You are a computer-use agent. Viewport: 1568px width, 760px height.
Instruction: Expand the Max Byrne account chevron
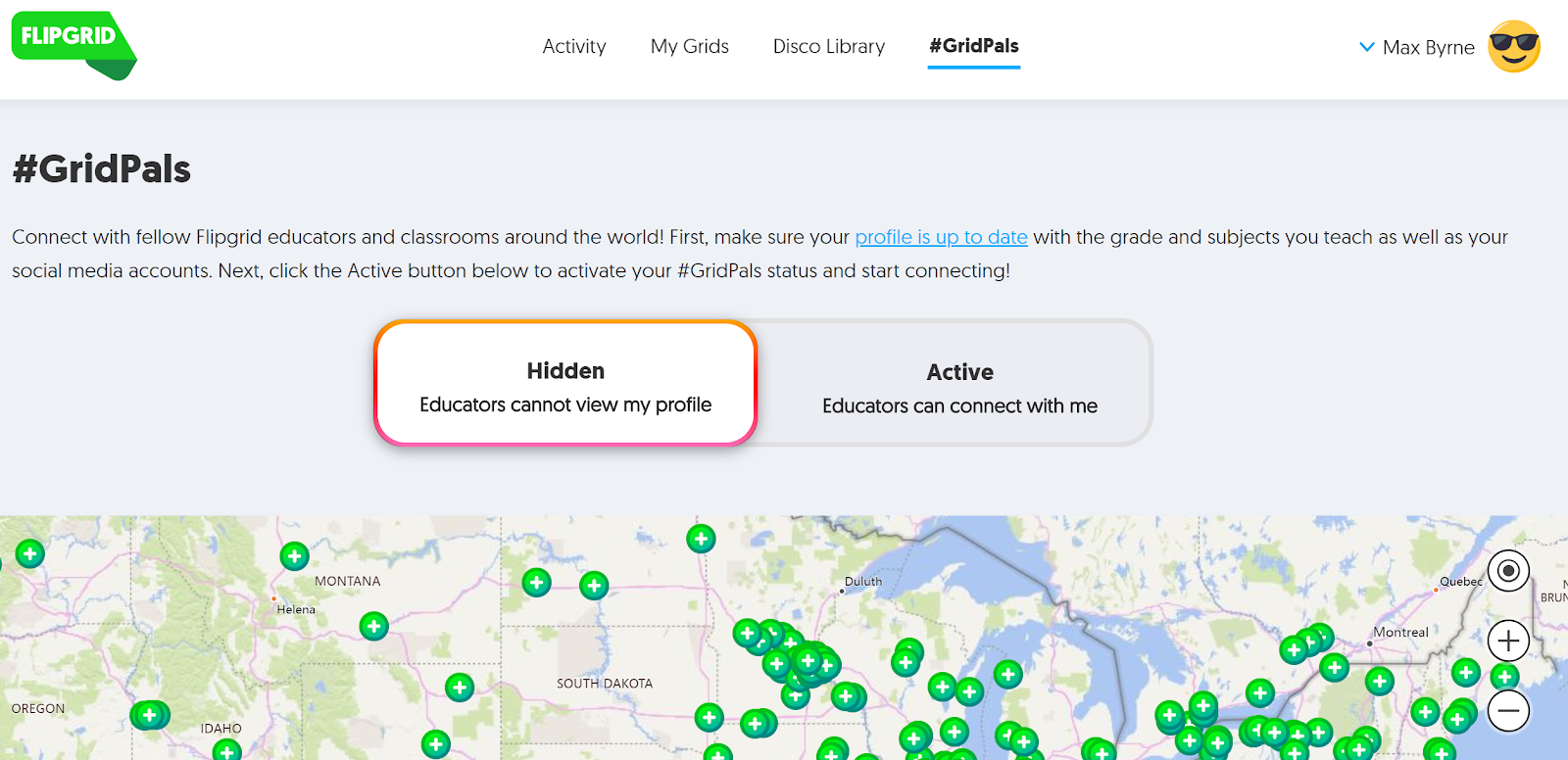[x=1366, y=47]
